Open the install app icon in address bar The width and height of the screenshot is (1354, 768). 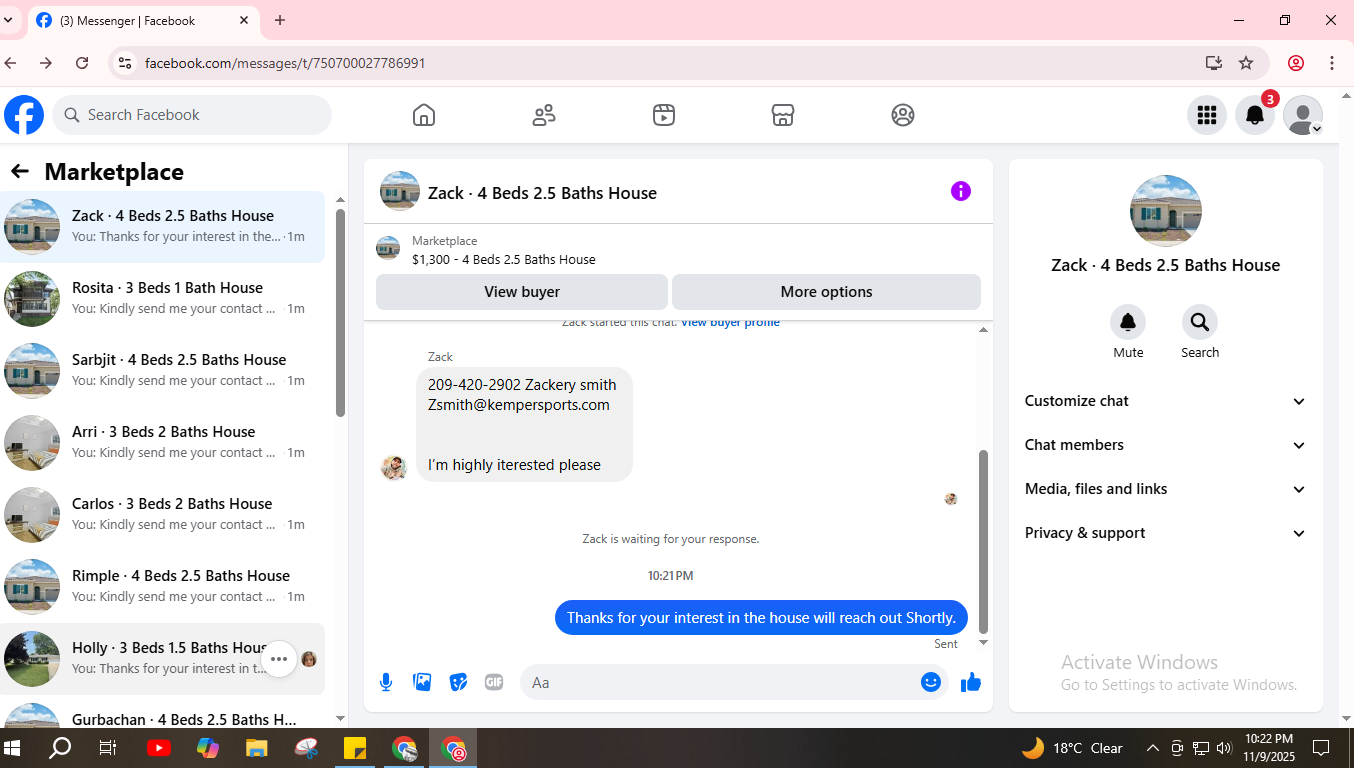pos(1214,63)
